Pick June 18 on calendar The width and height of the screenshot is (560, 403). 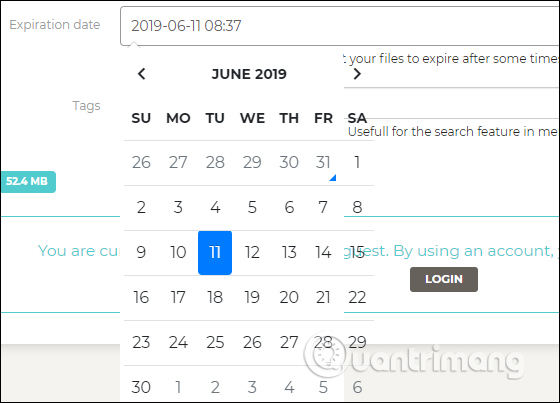point(215,298)
